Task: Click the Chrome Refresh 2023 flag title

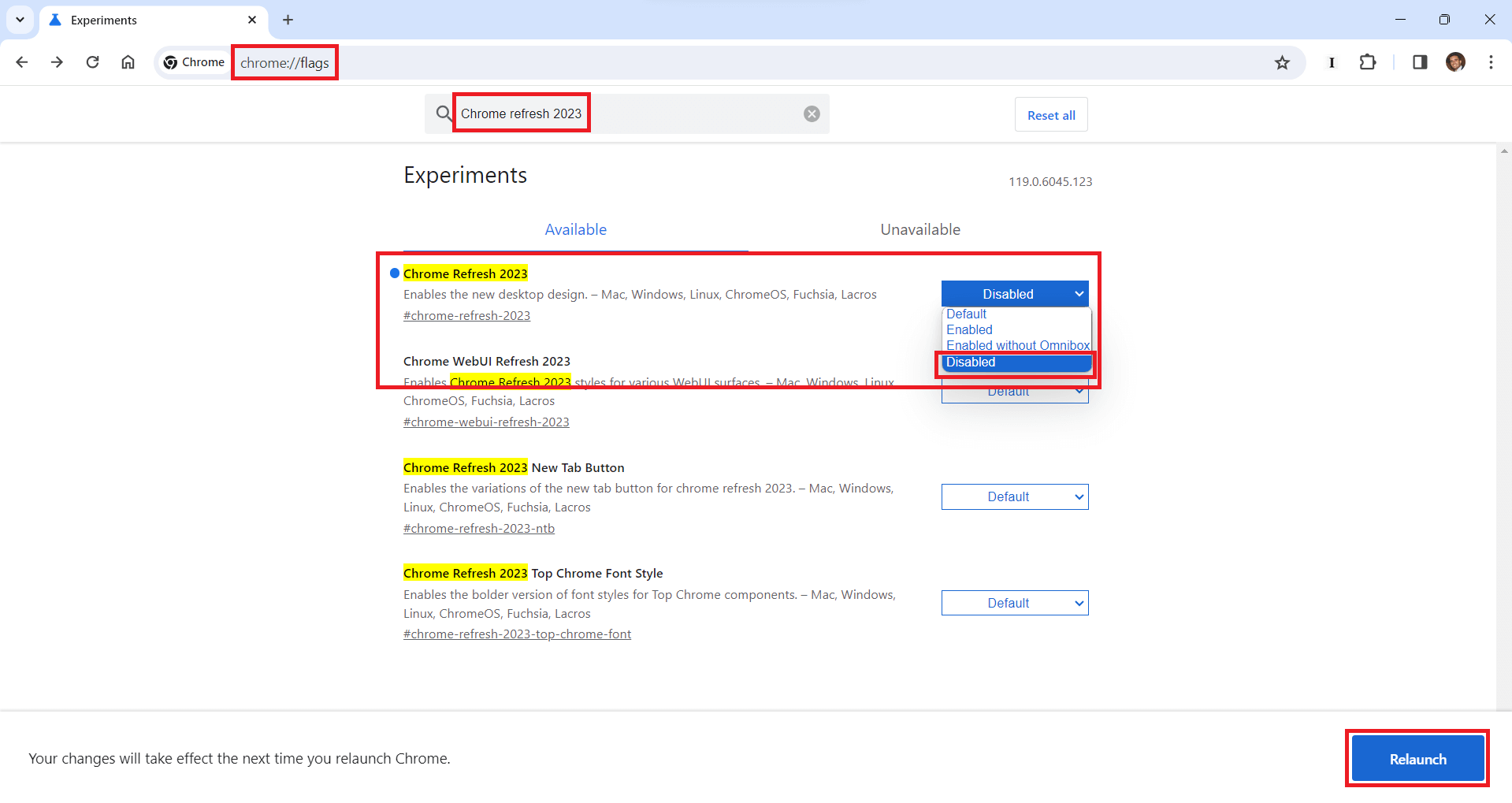Action: (465, 273)
